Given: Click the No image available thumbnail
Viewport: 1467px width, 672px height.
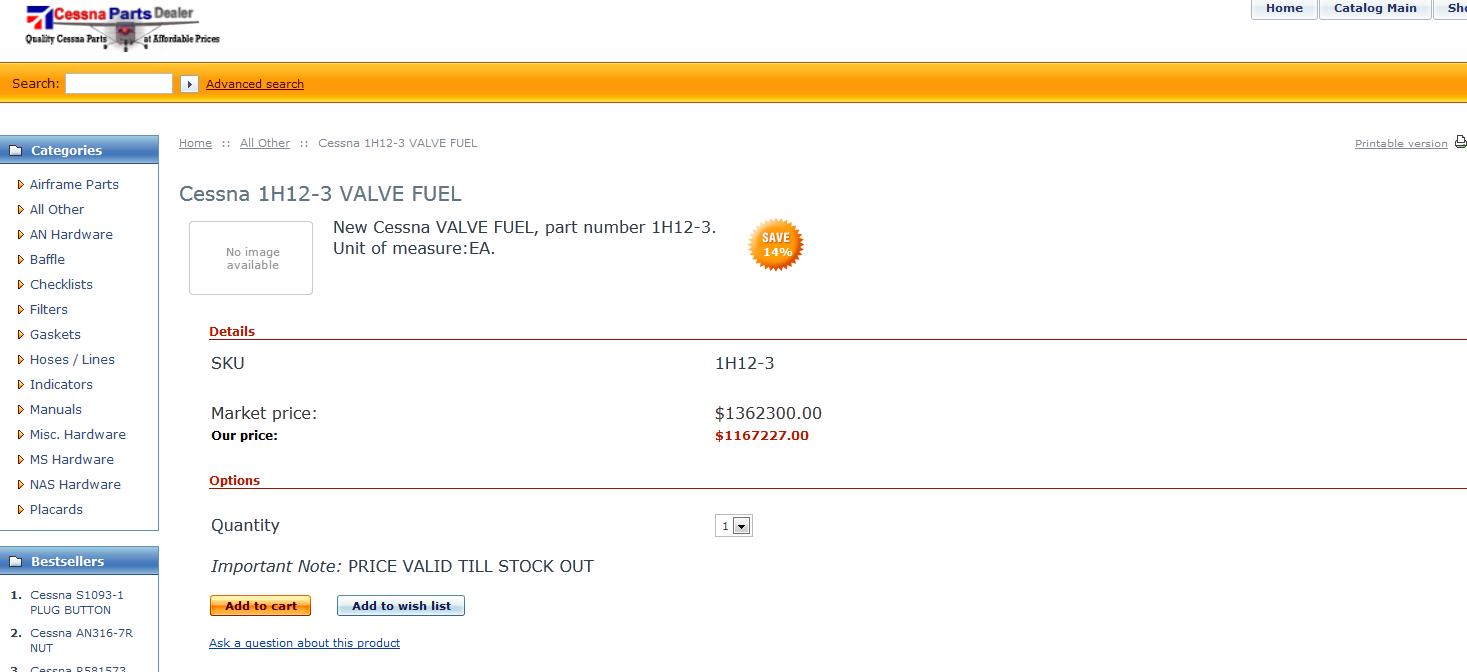Looking at the screenshot, I should 251,258.
